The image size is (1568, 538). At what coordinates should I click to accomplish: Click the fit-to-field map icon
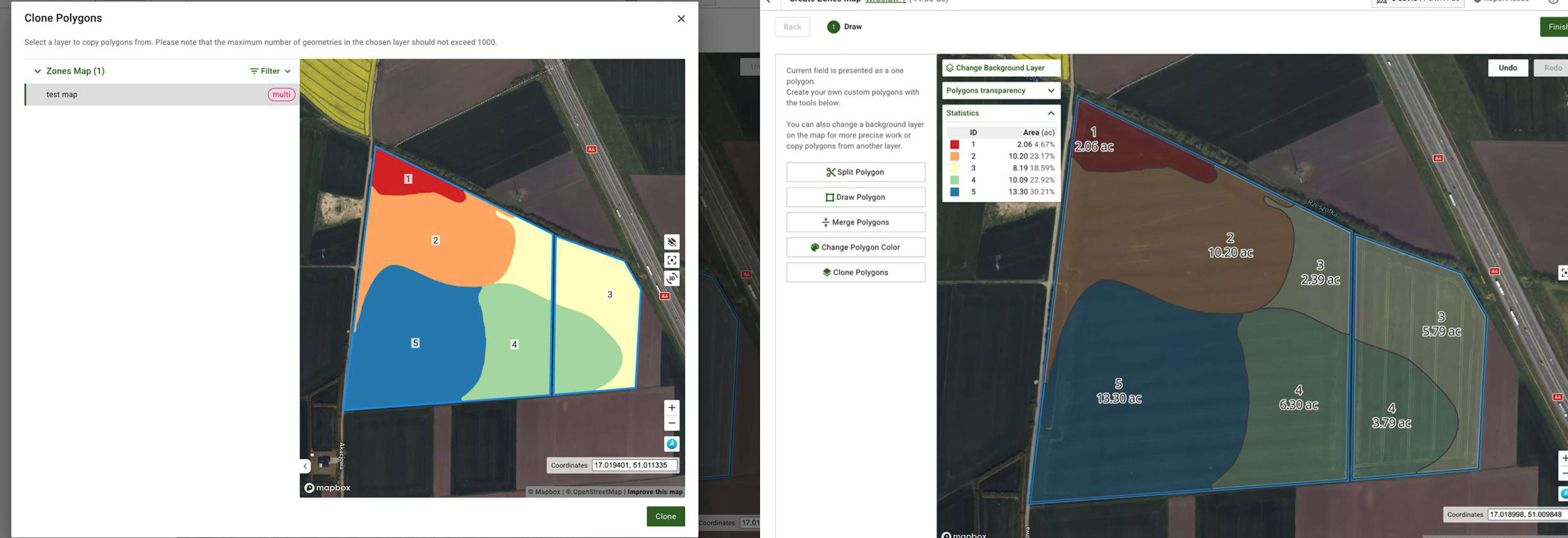coord(671,260)
